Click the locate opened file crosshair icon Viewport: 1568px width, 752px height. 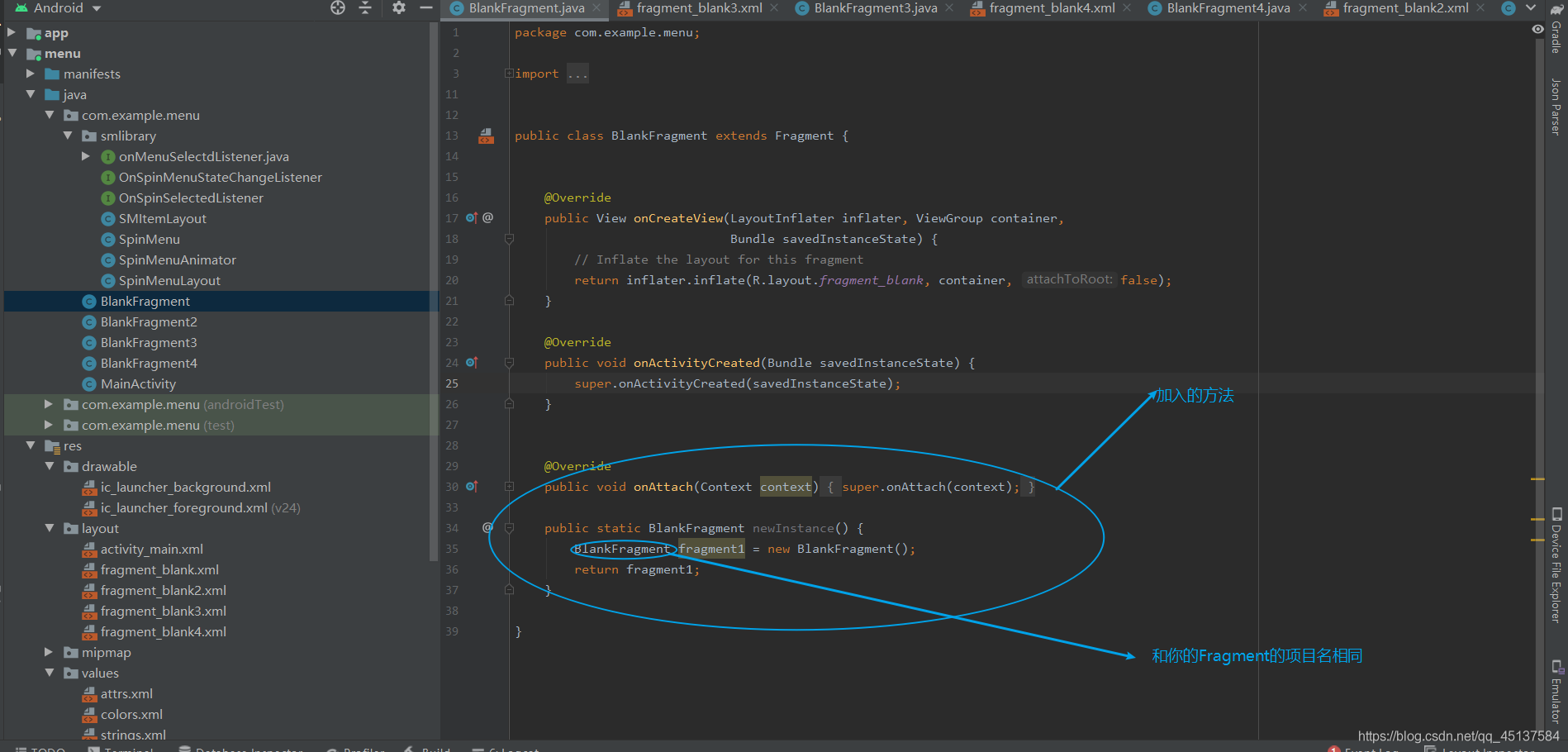click(x=338, y=8)
